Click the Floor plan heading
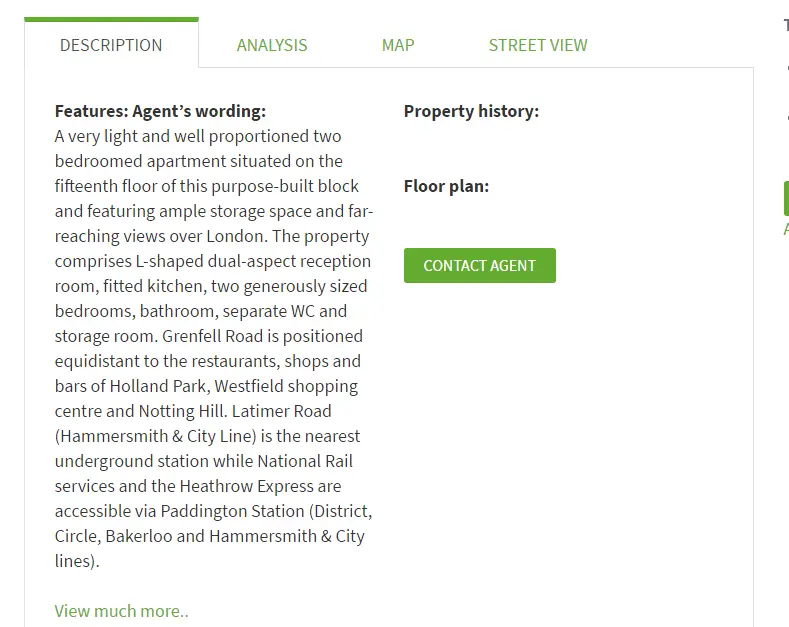The image size is (789, 627). coord(446,186)
